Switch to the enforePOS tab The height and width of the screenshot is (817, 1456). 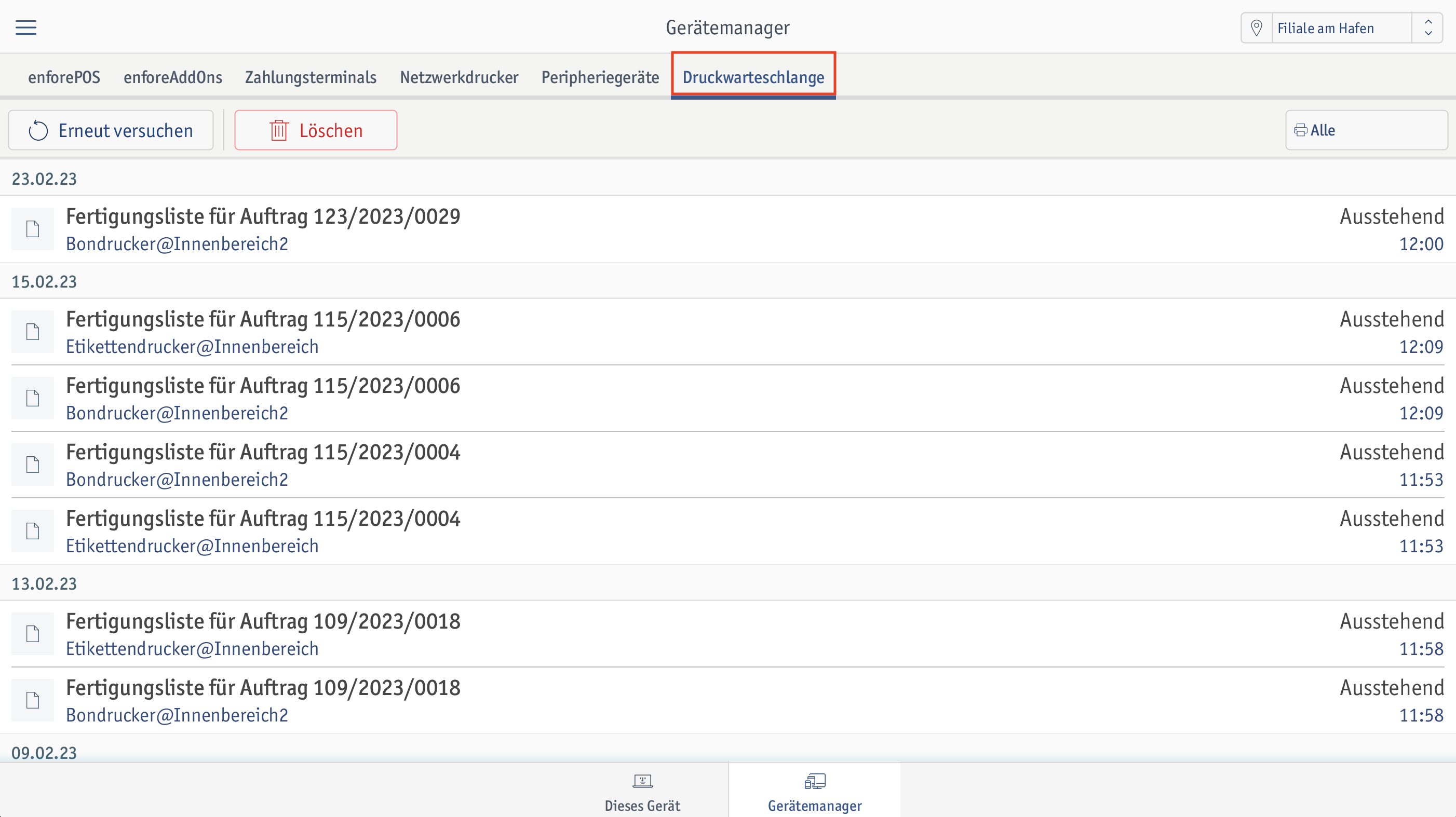(64, 77)
